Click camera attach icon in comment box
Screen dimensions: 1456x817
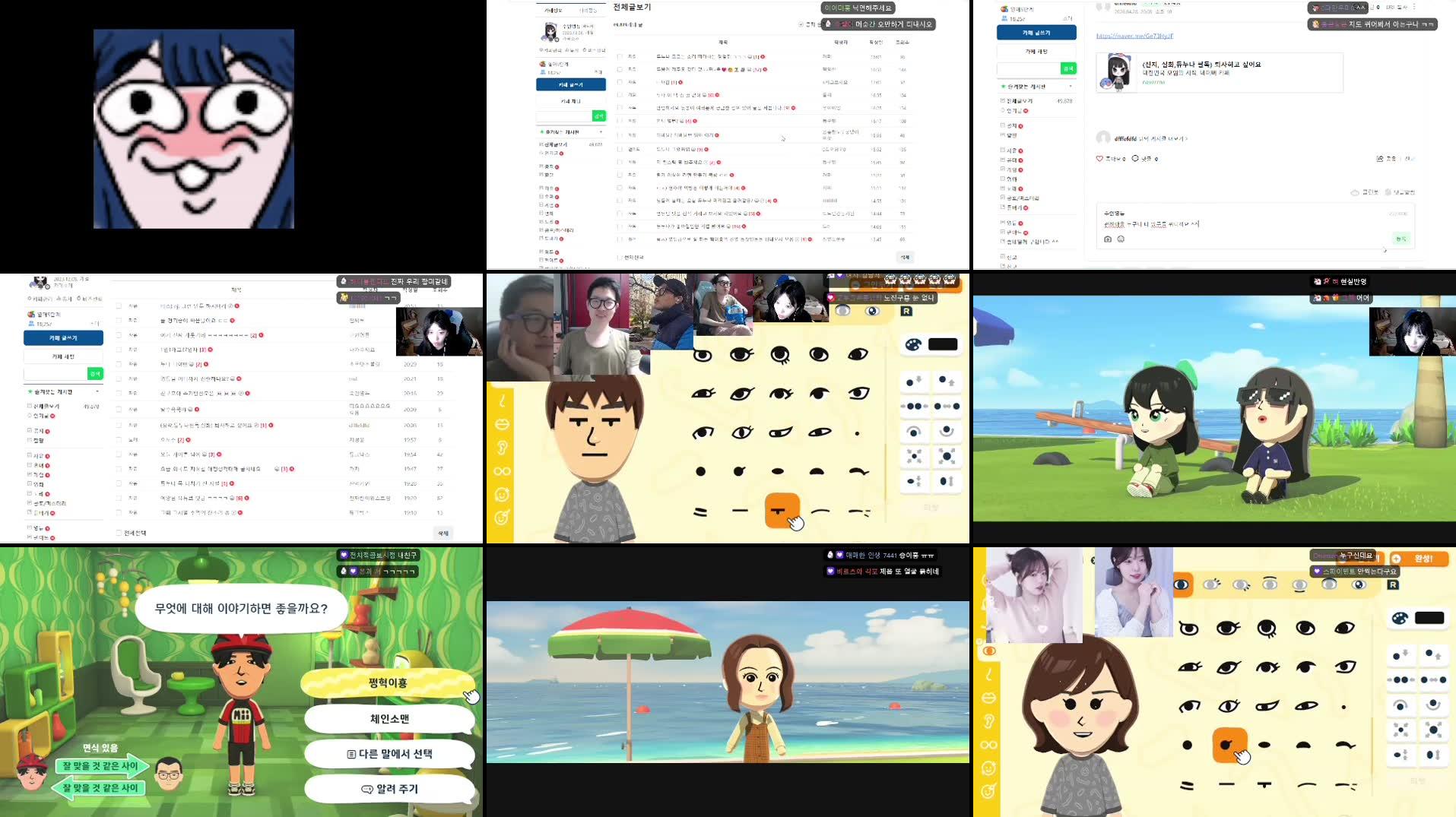tap(1108, 239)
